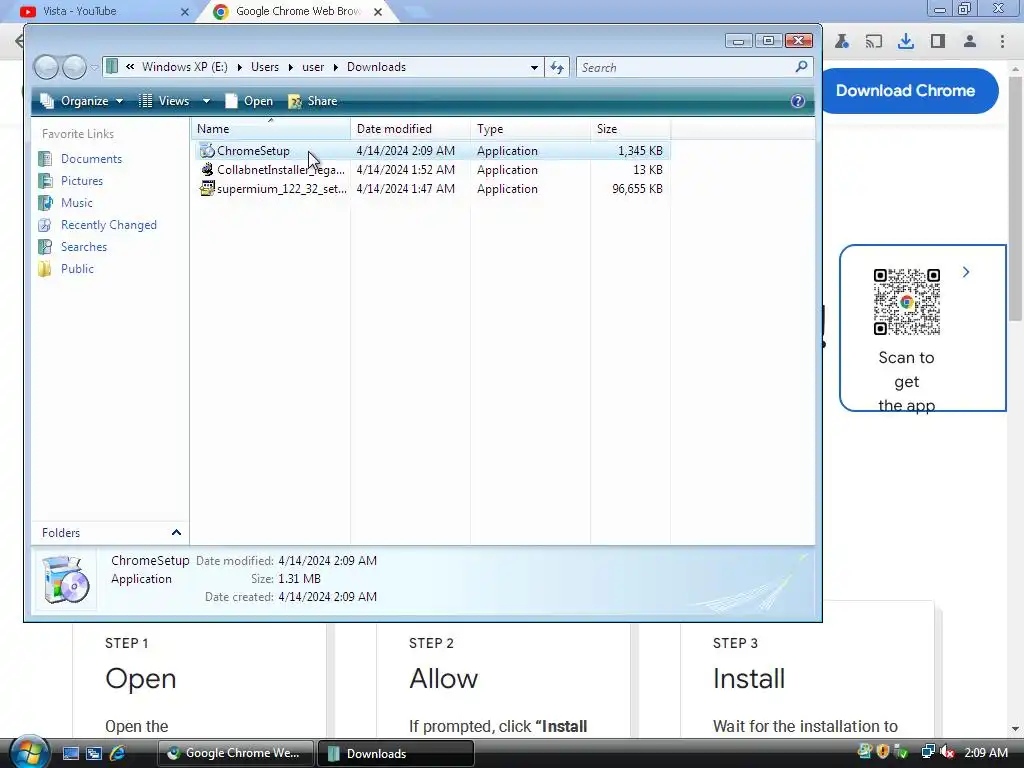Screen dimensions: 1024x768
Task: Expand the Views dropdown arrow
Action: [206, 101]
